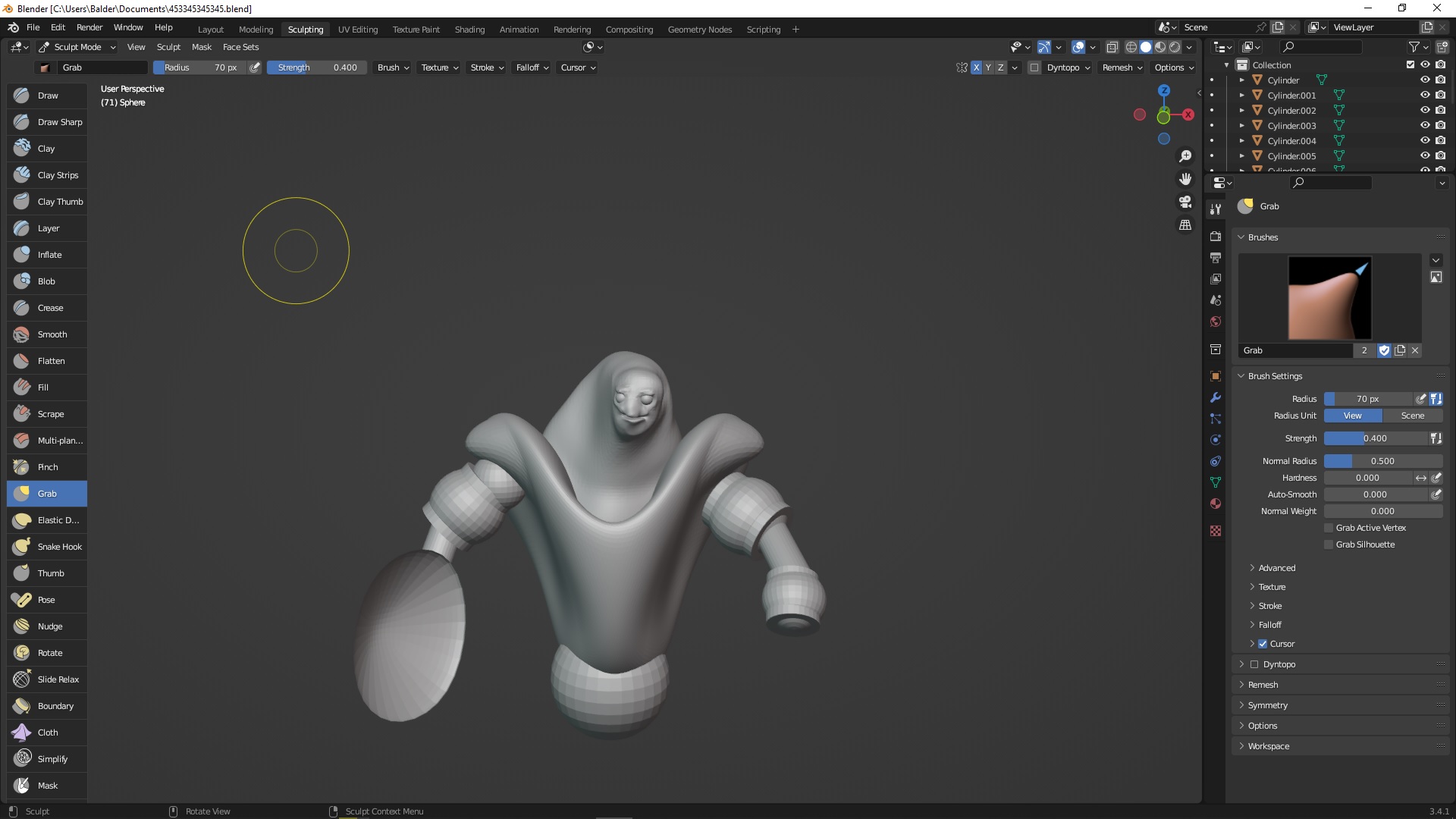The height and width of the screenshot is (819, 1456).
Task: Switch perspective/orthographic grid icon
Action: coord(1185,224)
